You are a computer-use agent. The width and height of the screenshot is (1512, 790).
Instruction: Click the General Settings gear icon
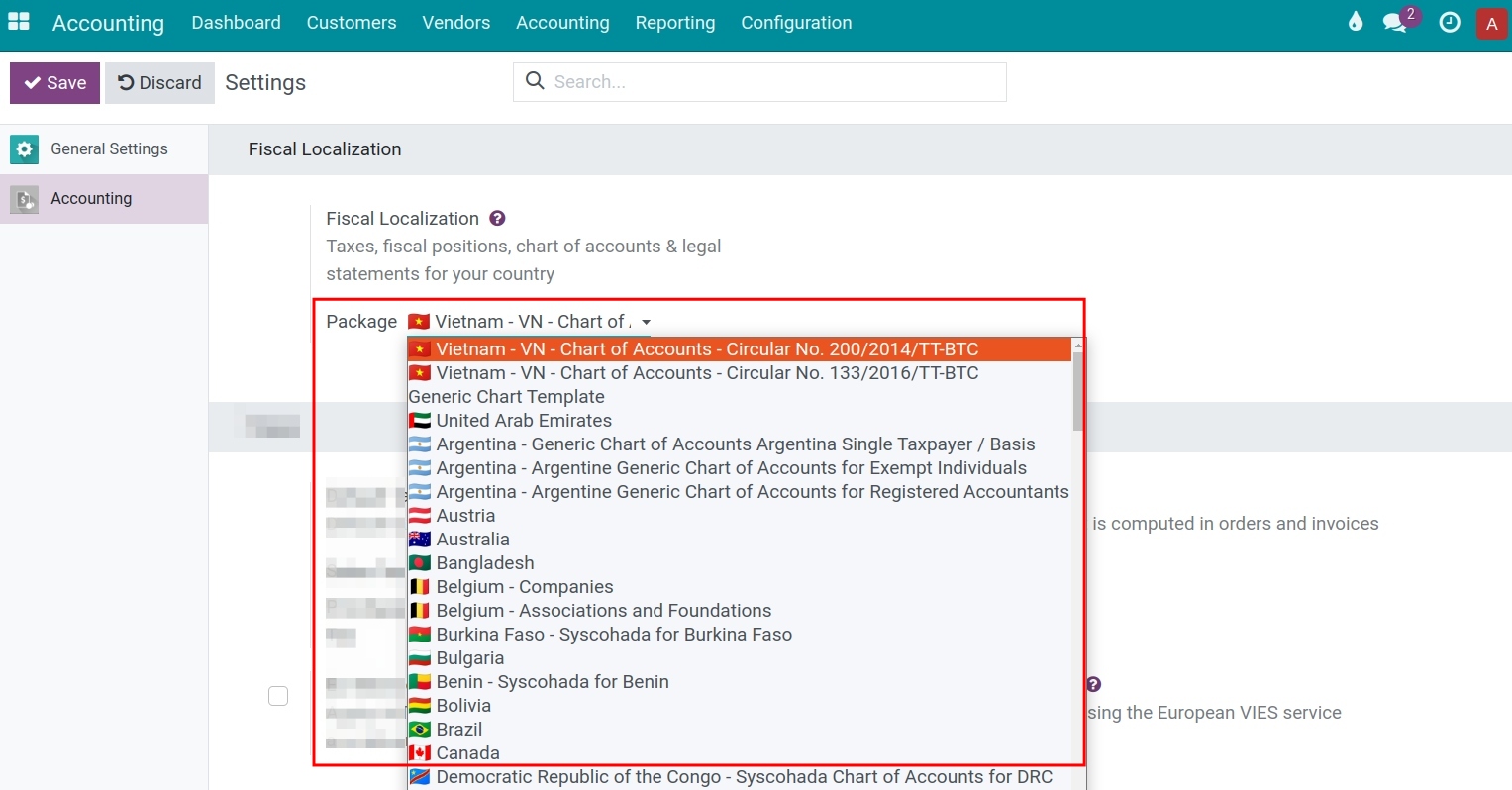tap(25, 149)
